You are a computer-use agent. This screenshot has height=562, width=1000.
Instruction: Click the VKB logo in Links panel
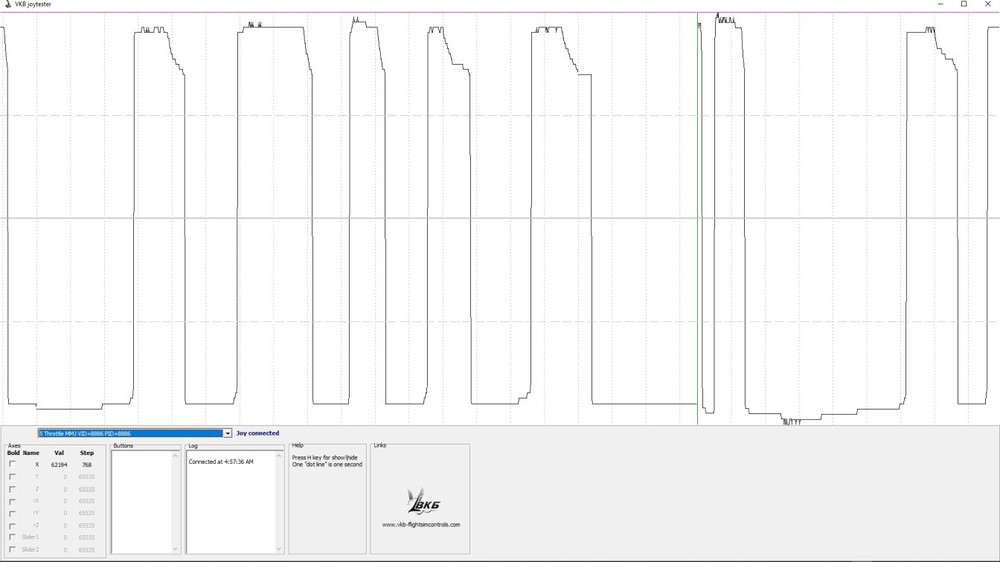click(422, 501)
